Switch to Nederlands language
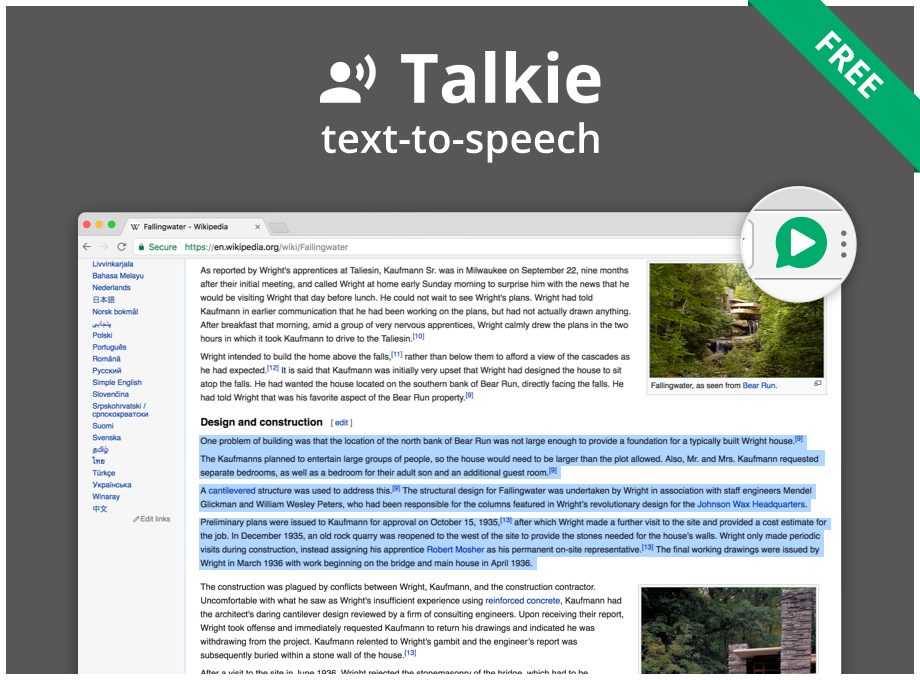The height and width of the screenshot is (680, 920). click(111, 287)
